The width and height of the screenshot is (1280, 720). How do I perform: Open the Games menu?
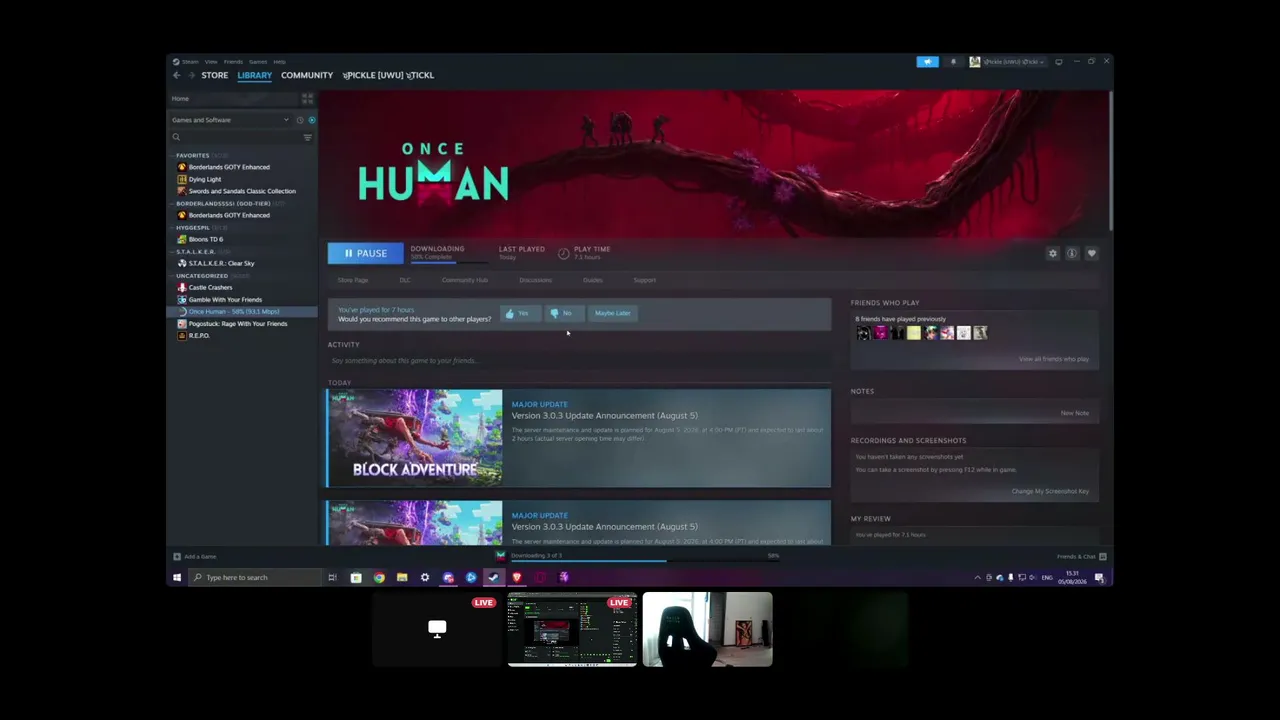258,62
